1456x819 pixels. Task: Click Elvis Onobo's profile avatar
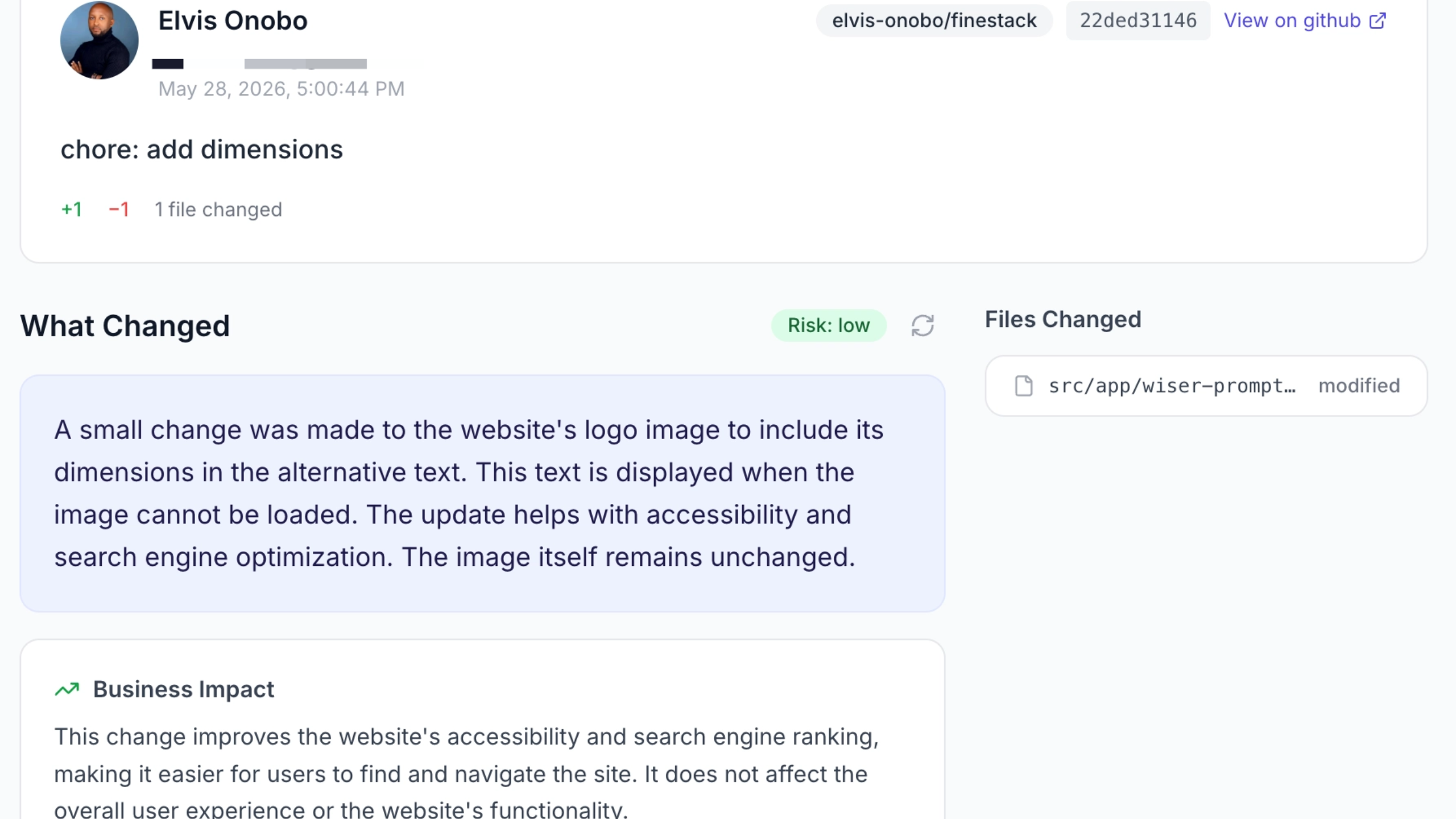pos(100,40)
